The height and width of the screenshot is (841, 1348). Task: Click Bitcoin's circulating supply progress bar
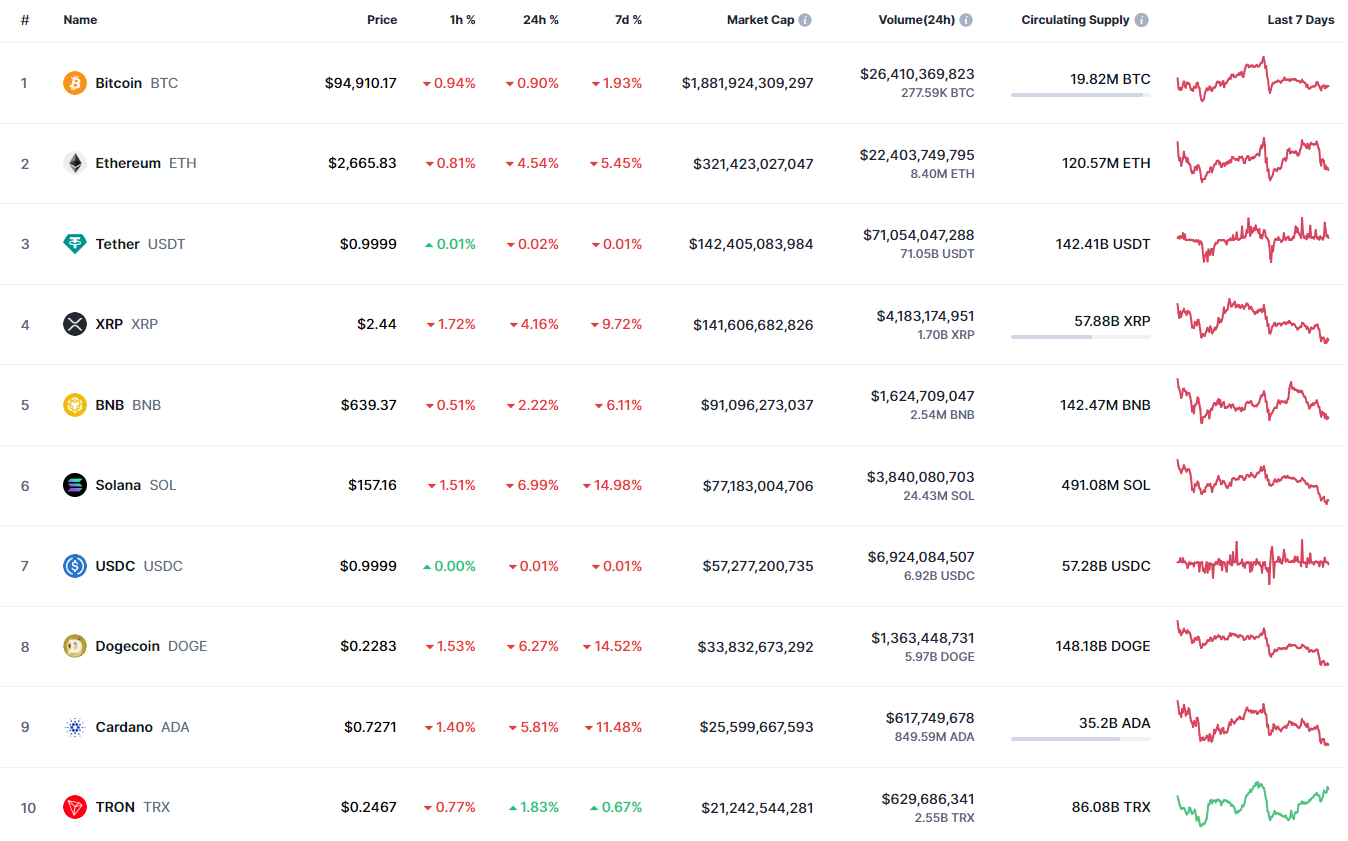pos(1080,95)
